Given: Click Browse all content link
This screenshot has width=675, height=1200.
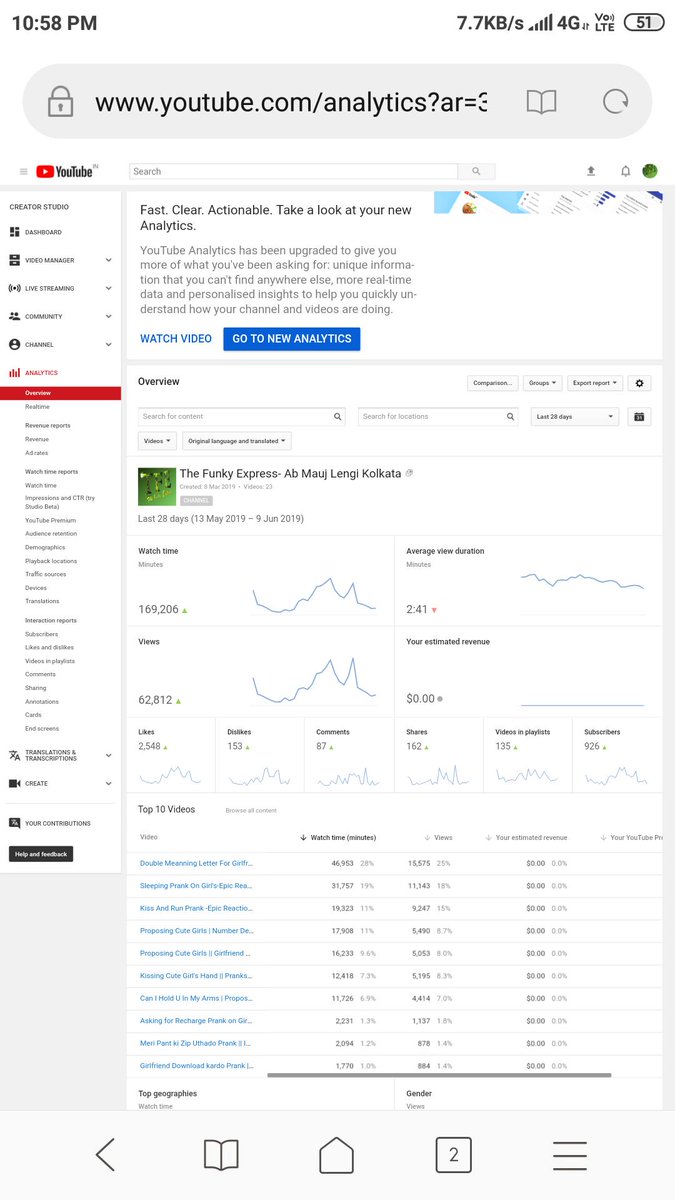Looking at the screenshot, I should (x=251, y=811).
